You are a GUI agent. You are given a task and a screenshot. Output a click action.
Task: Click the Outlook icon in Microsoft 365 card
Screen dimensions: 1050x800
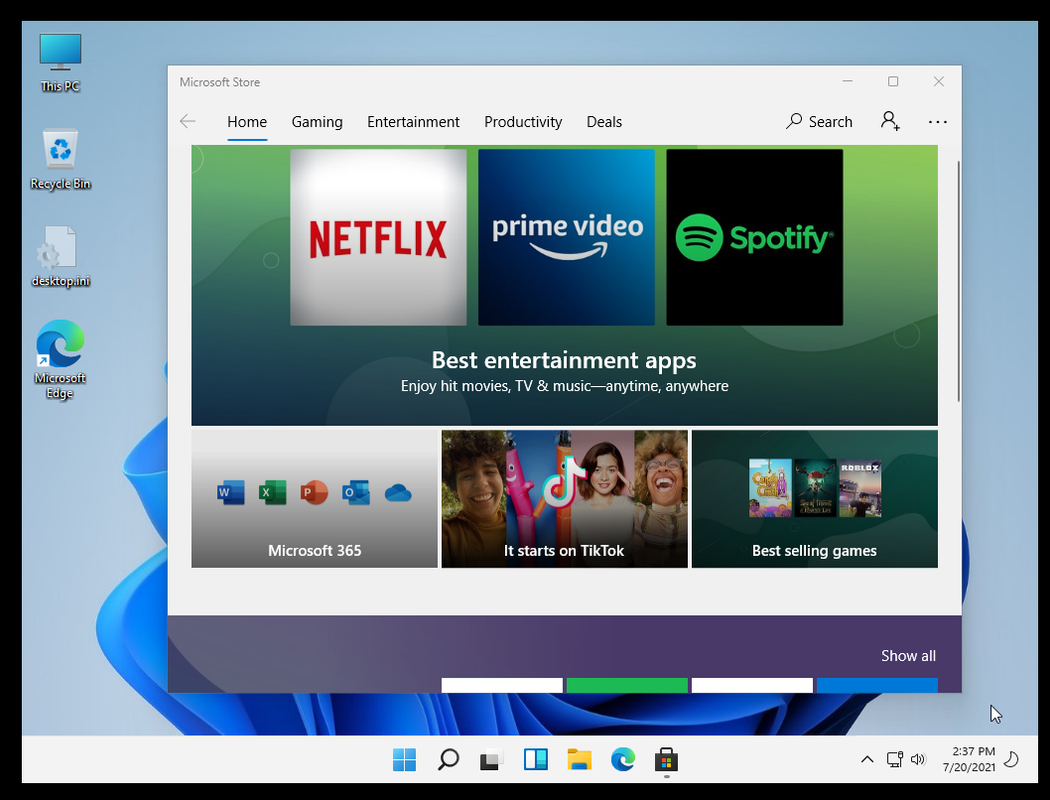click(x=356, y=493)
